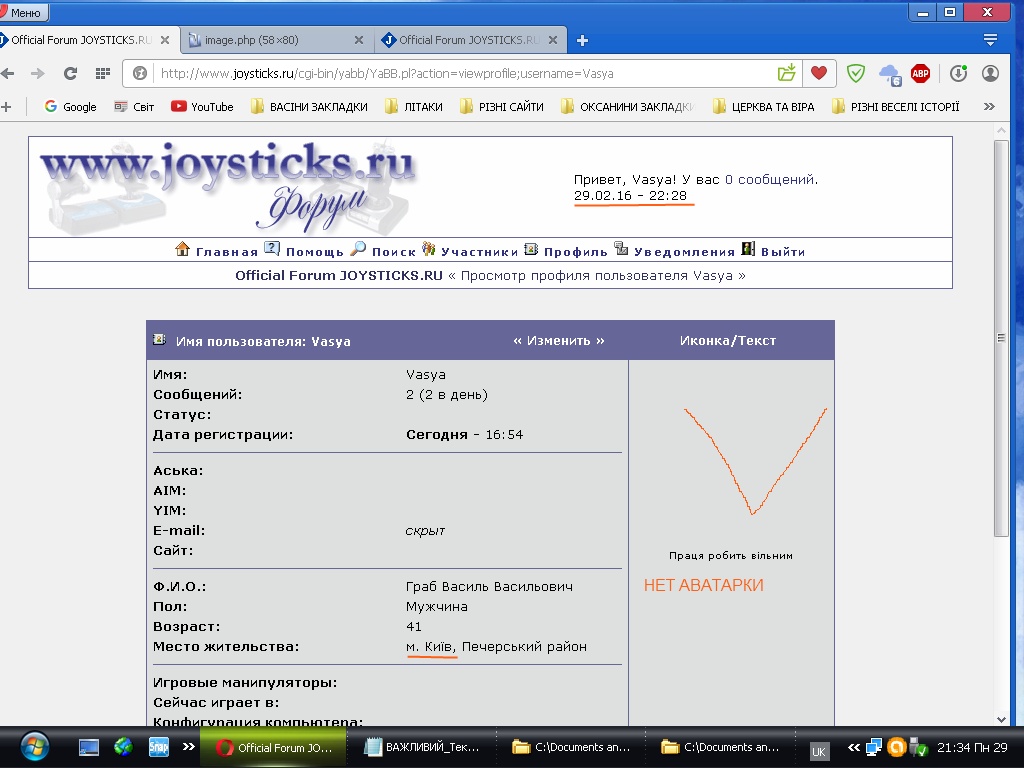Image resolution: width=1024 pixels, height=768 pixels.
Task: Open the green shield security extension
Action: [x=856, y=73]
